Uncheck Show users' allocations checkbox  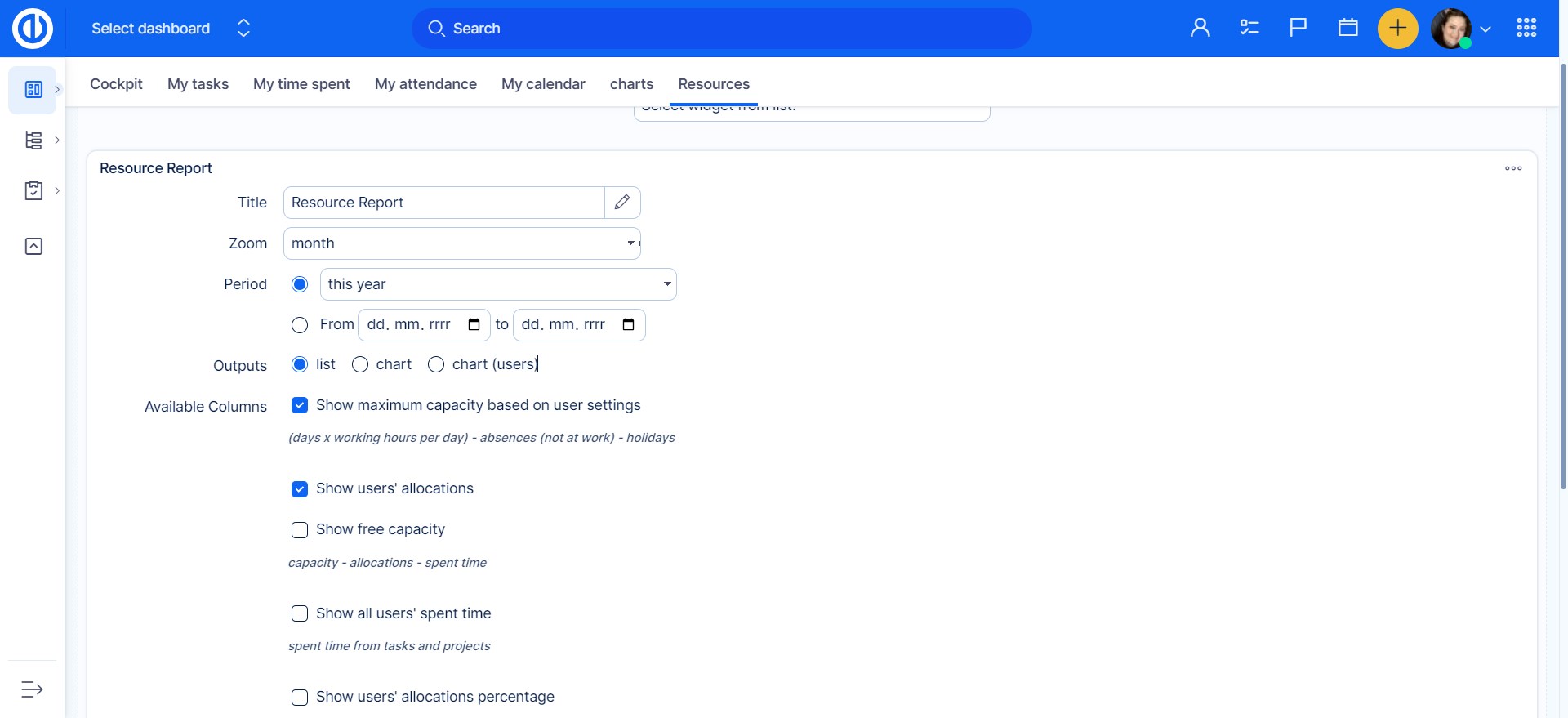[x=300, y=489]
